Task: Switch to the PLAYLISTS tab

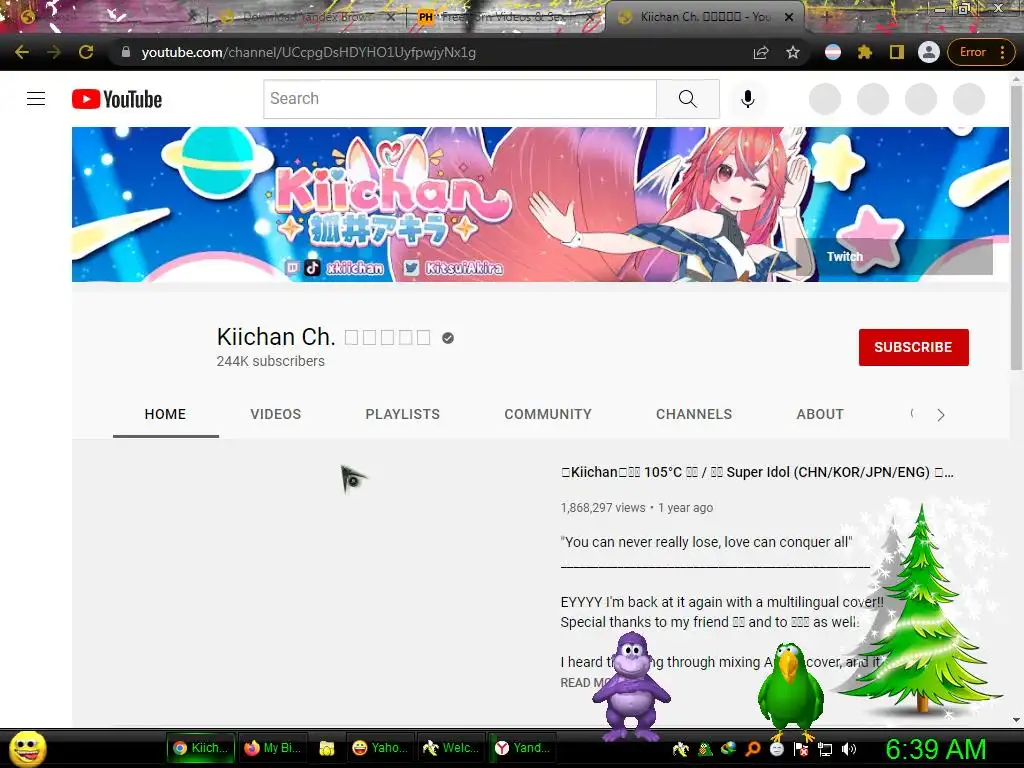Action: 402,414
